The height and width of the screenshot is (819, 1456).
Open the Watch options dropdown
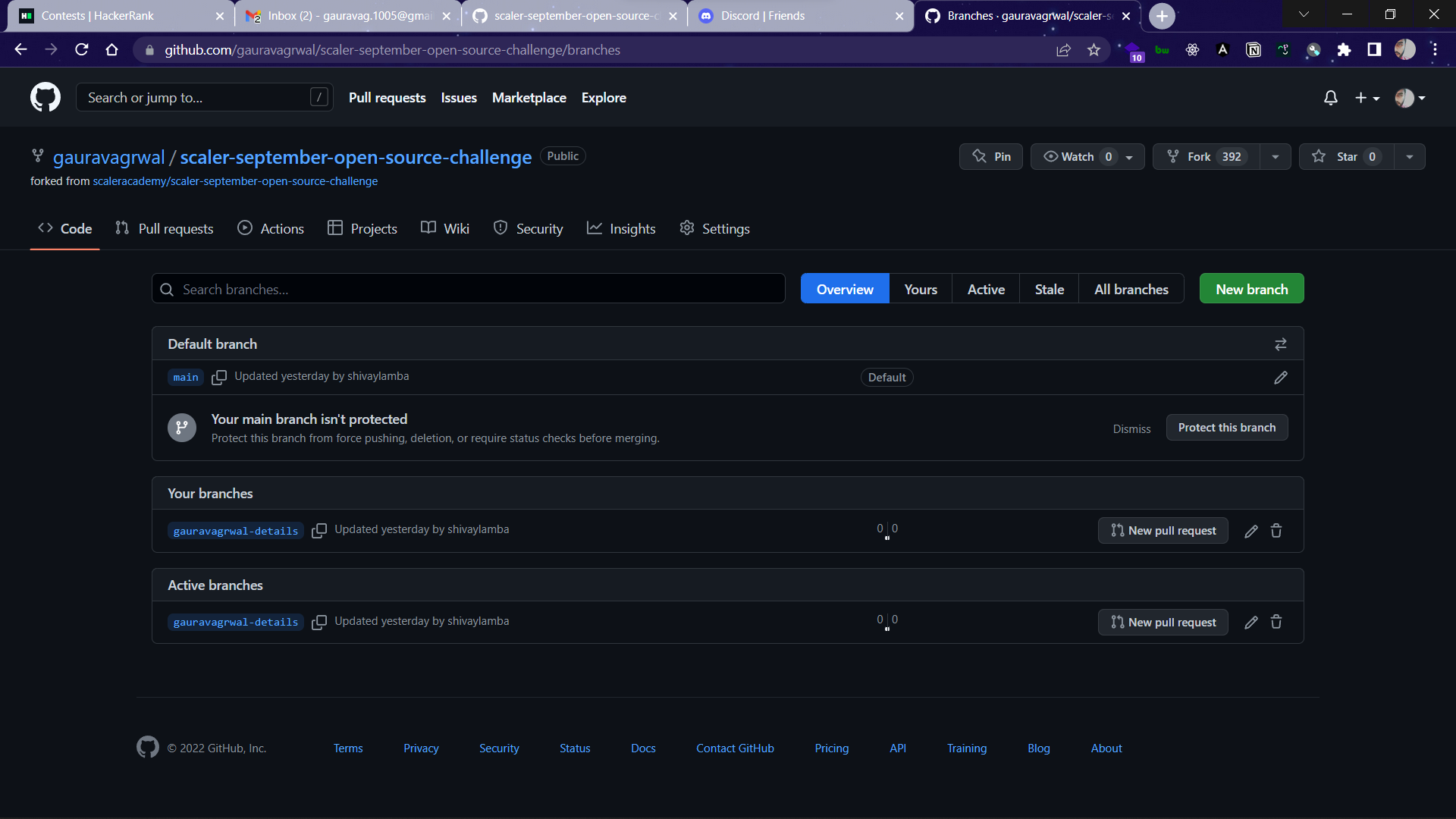coord(1128,156)
